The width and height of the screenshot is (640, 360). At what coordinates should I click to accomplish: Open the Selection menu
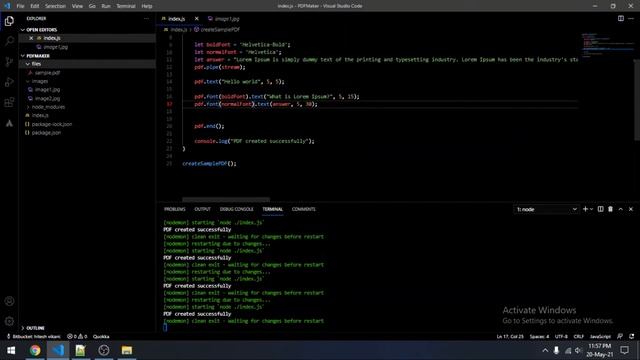pos(55,6)
